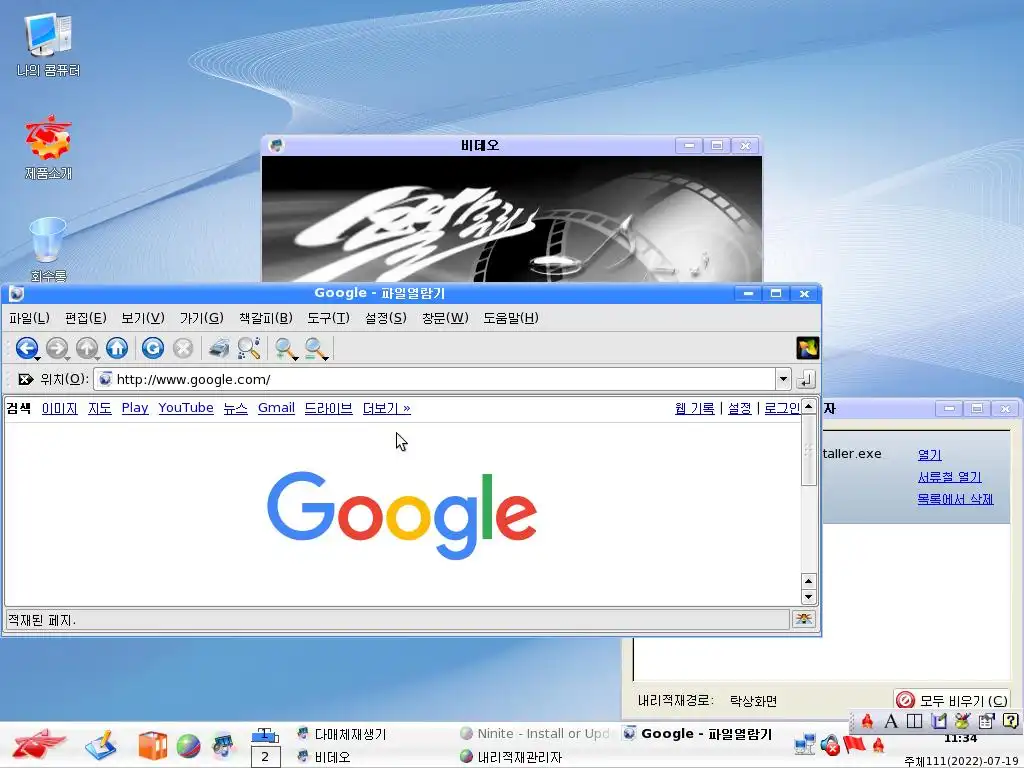Screen dimensions: 1024x768
Task: Open the 창문(W) menu
Action: coord(445,318)
